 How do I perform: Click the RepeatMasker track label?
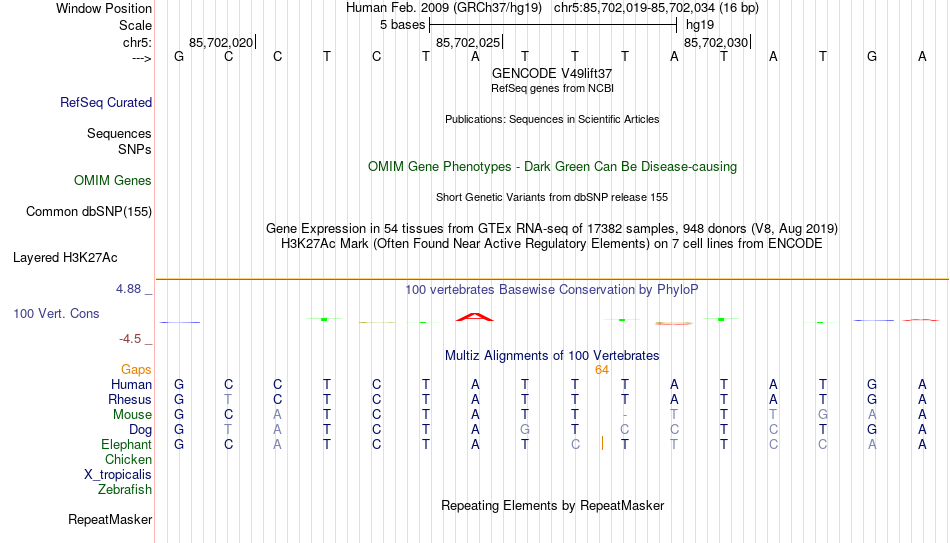pyautogui.click(x=110, y=519)
